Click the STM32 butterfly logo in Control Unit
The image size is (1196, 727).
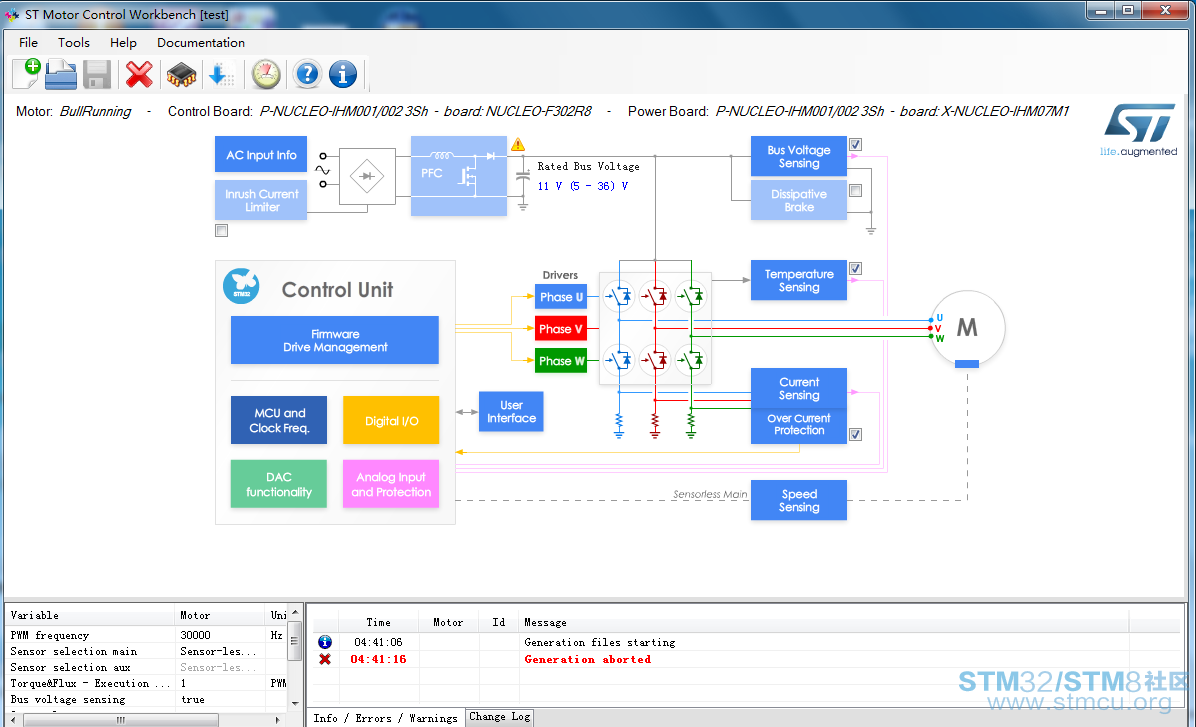click(241, 286)
